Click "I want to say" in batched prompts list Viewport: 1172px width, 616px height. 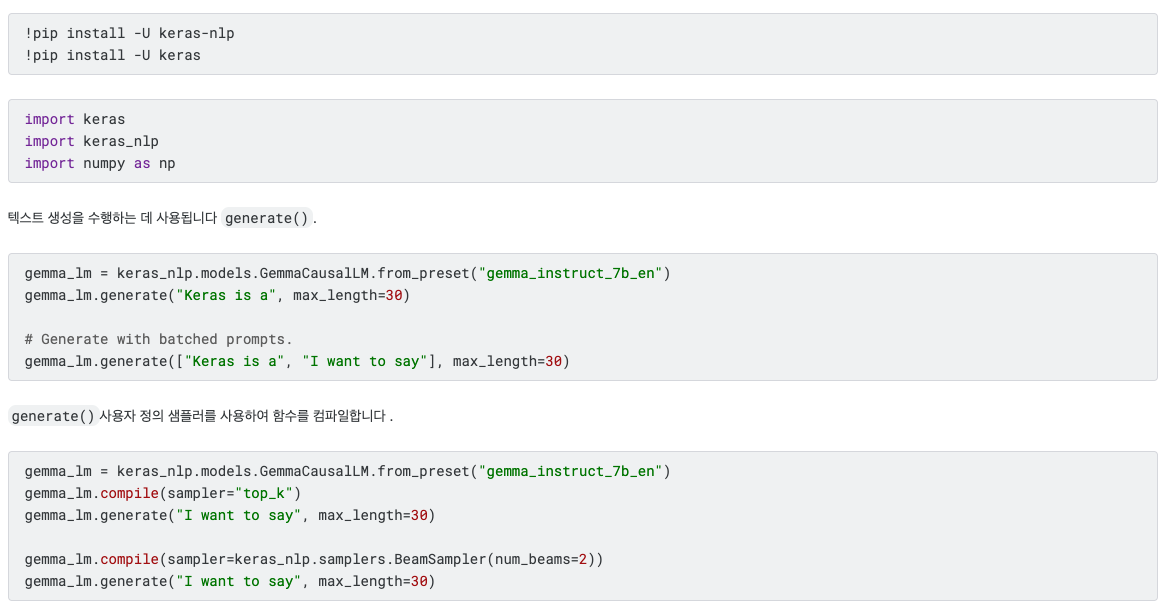coord(365,361)
